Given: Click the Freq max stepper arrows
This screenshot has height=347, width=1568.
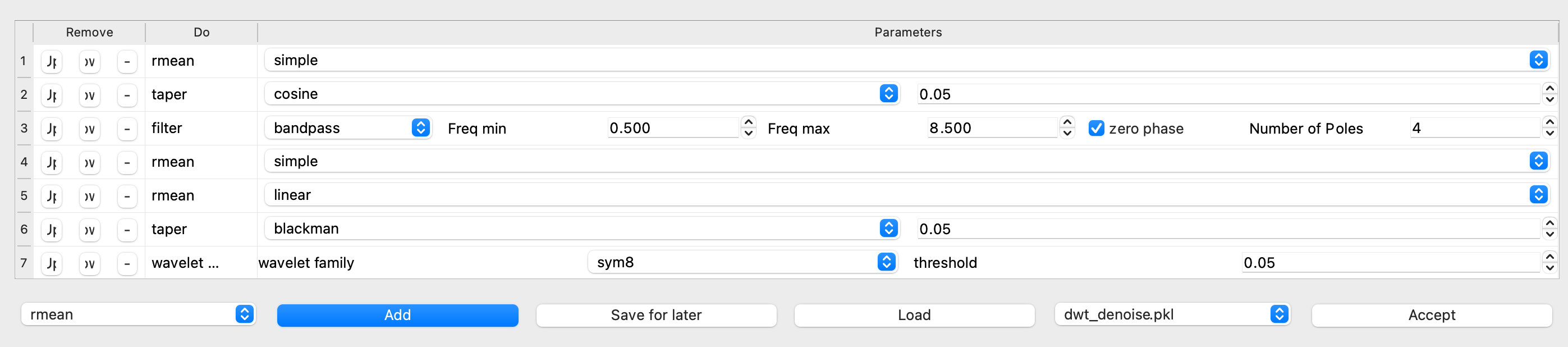Looking at the screenshot, I should click(1067, 127).
